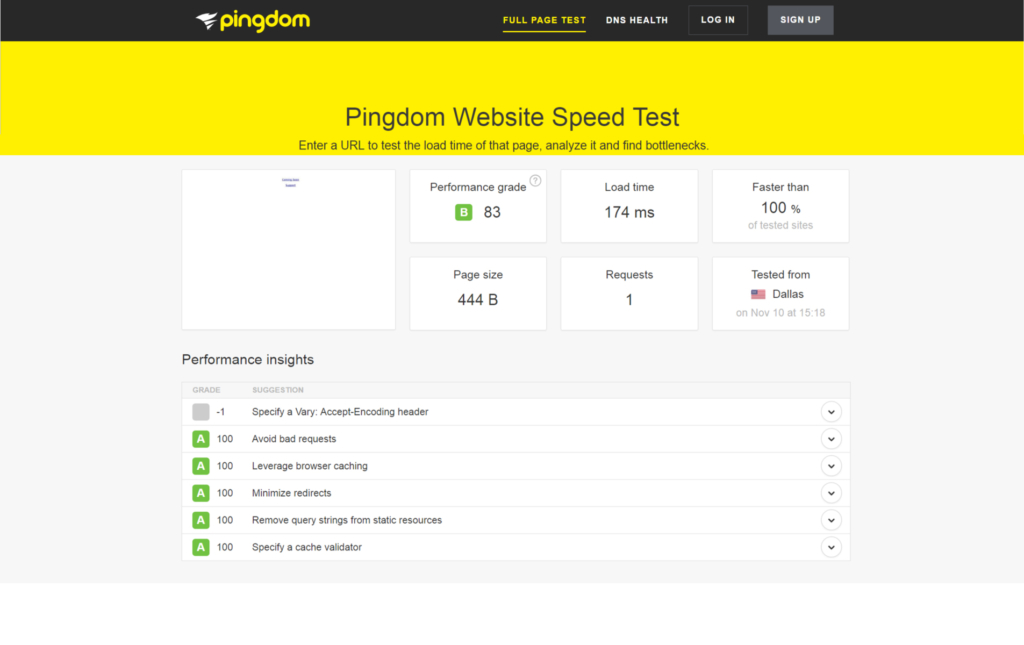
Task: Click the Performance insights heading
Action: click(x=248, y=360)
